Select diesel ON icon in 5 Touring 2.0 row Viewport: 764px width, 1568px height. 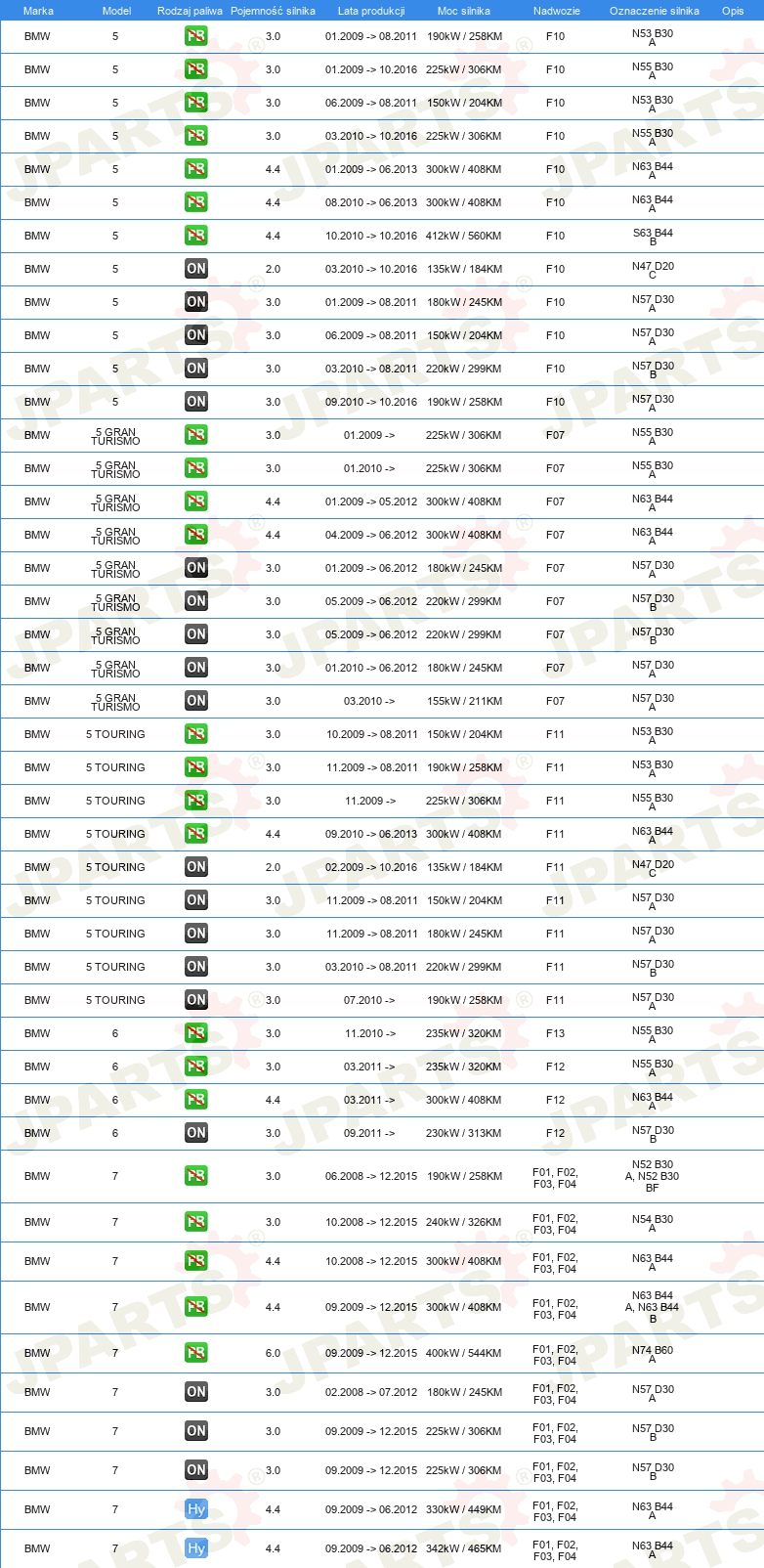[x=196, y=867]
